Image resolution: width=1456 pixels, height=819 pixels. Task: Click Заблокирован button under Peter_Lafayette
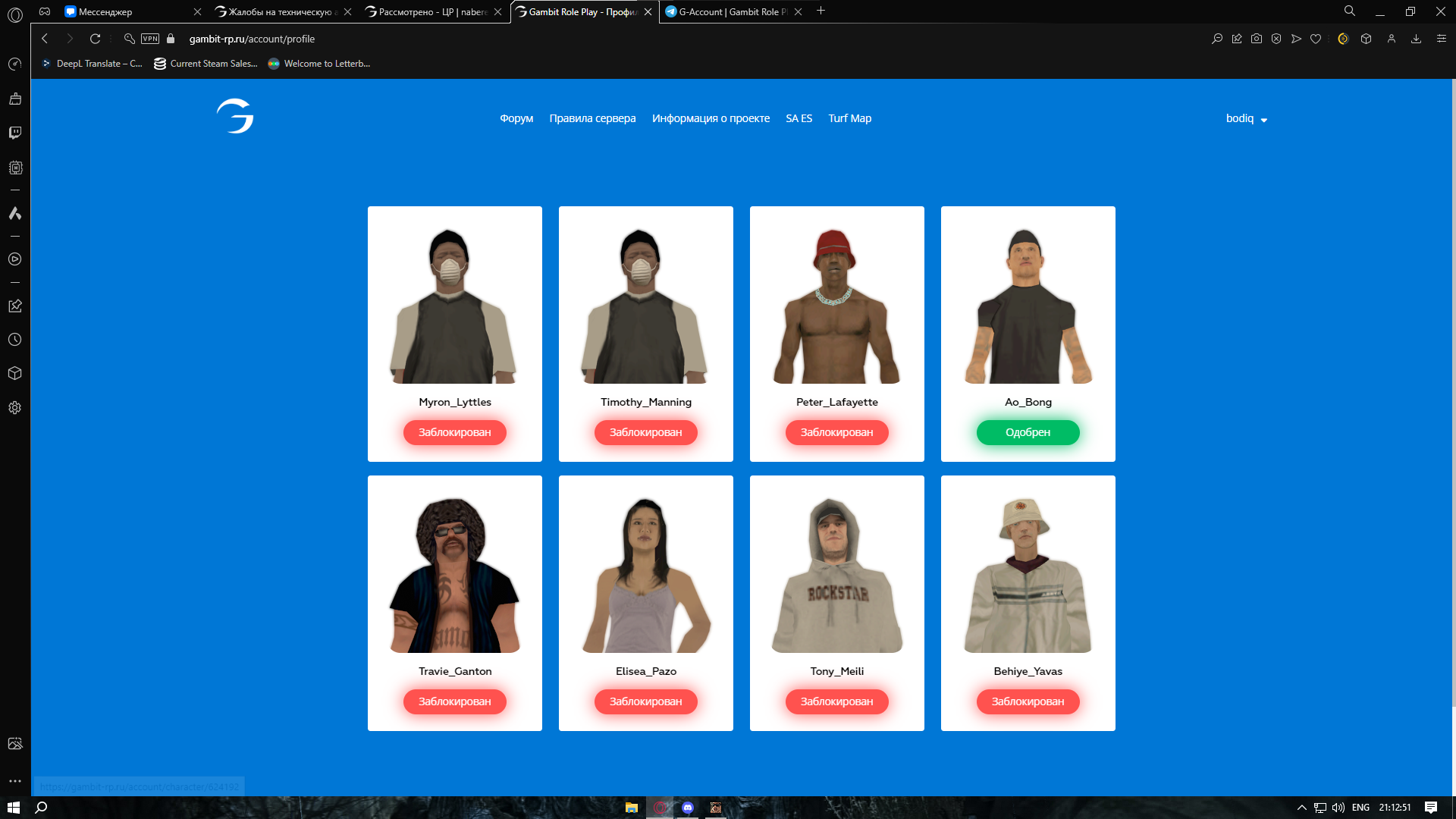836,432
